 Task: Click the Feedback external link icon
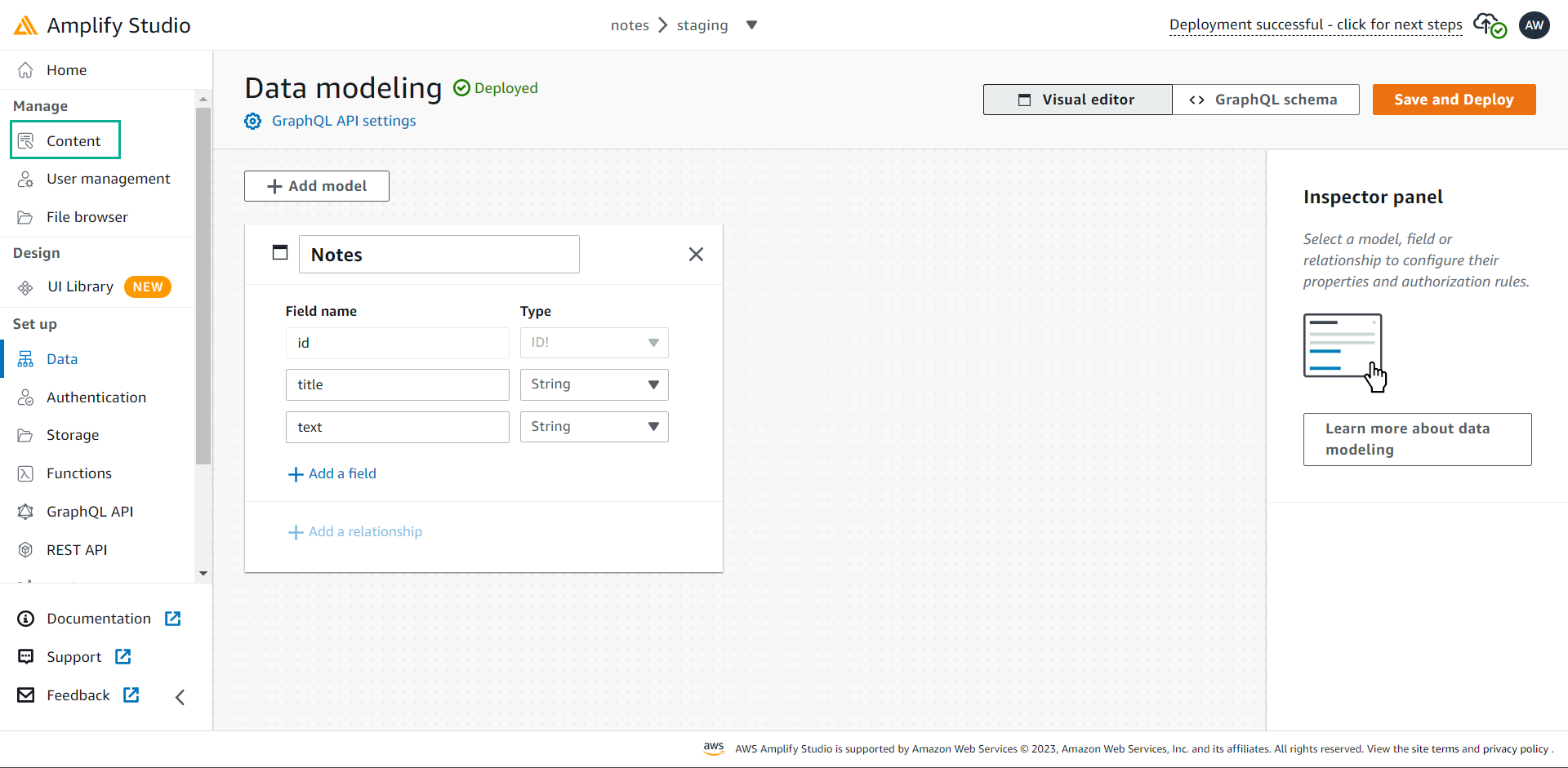131,695
